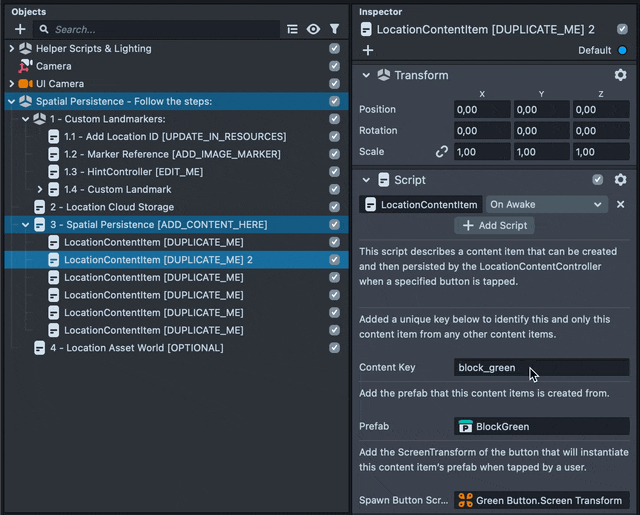Open the Script component gear settings
Viewport: 640px width, 515px height.
620,180
